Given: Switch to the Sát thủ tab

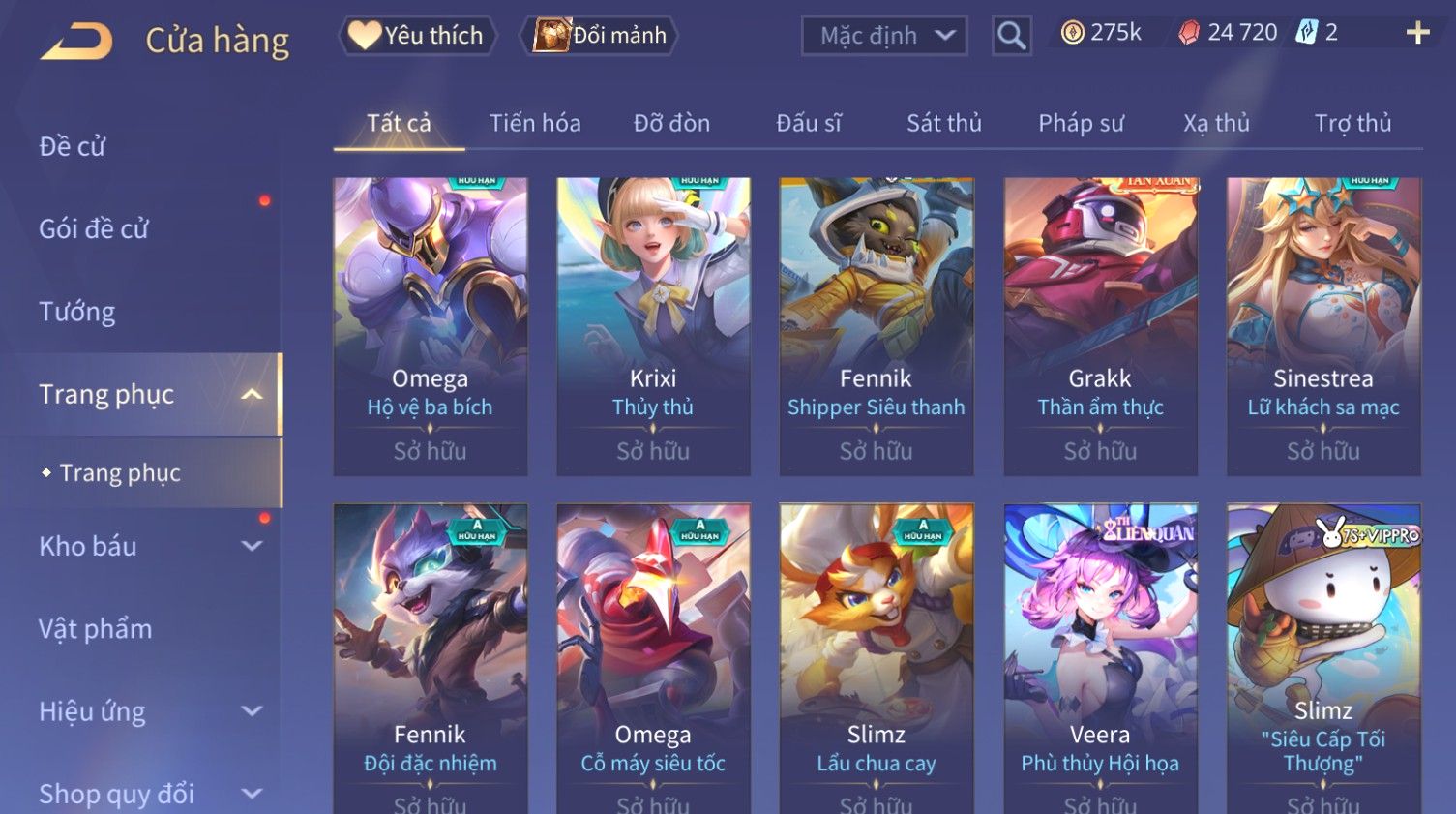Looking at the screenshot, I should [x=943, y=123].
